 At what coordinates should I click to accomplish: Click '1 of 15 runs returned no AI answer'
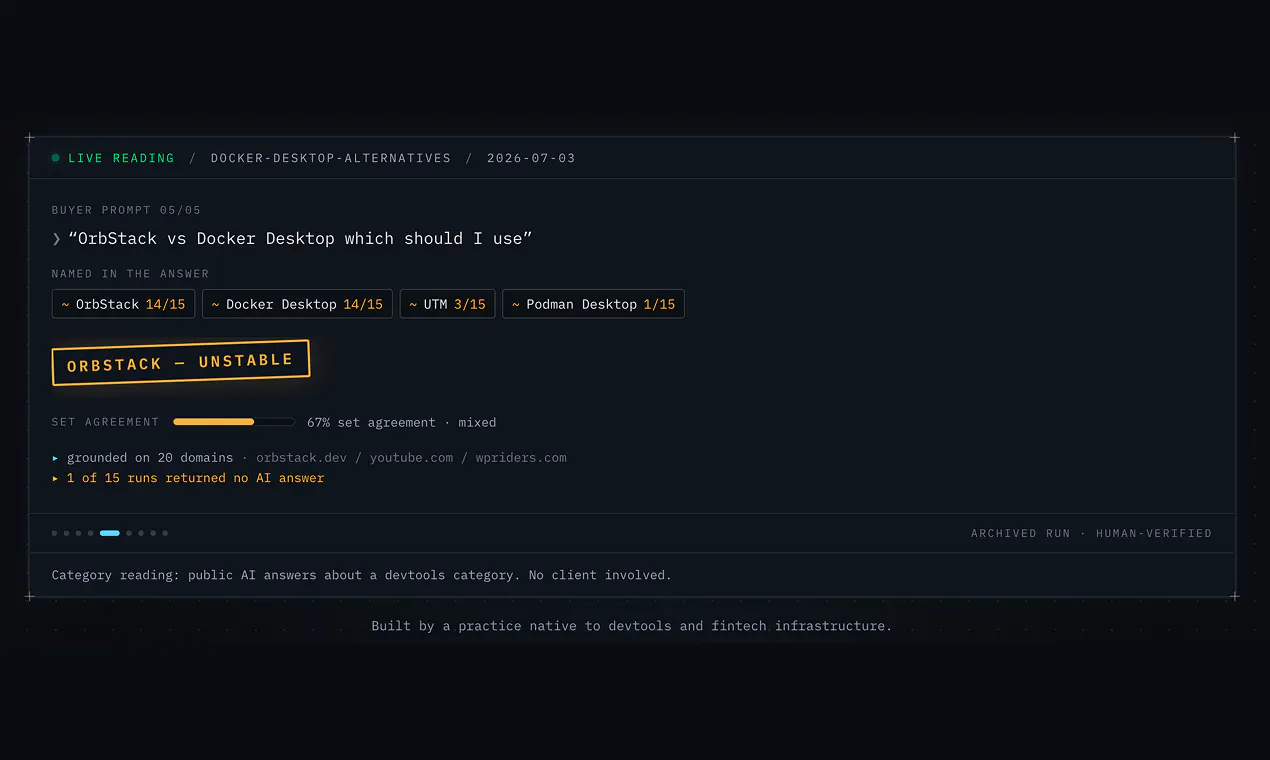(x=196, y=479)
